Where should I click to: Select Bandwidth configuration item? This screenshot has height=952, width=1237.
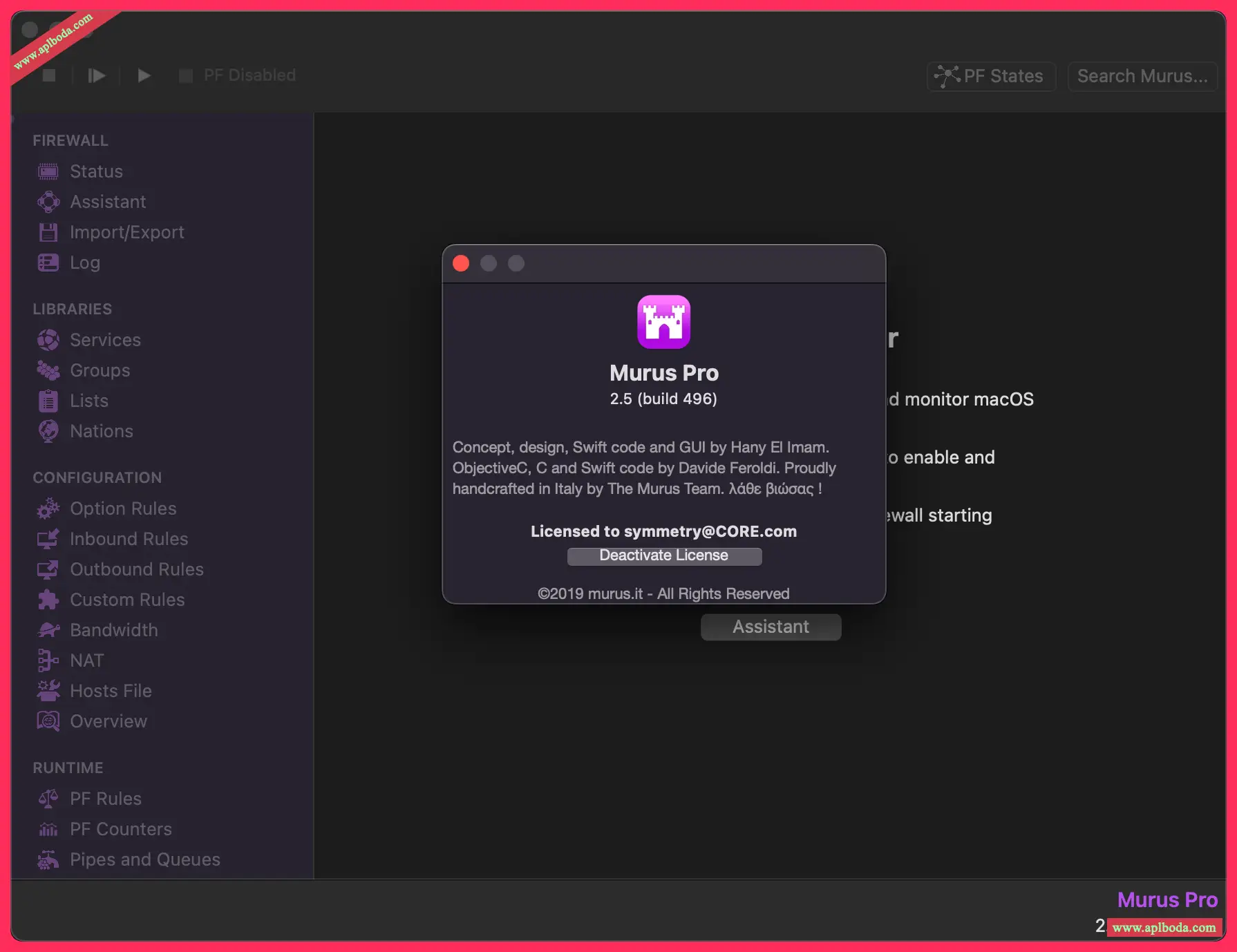[114, 630]
